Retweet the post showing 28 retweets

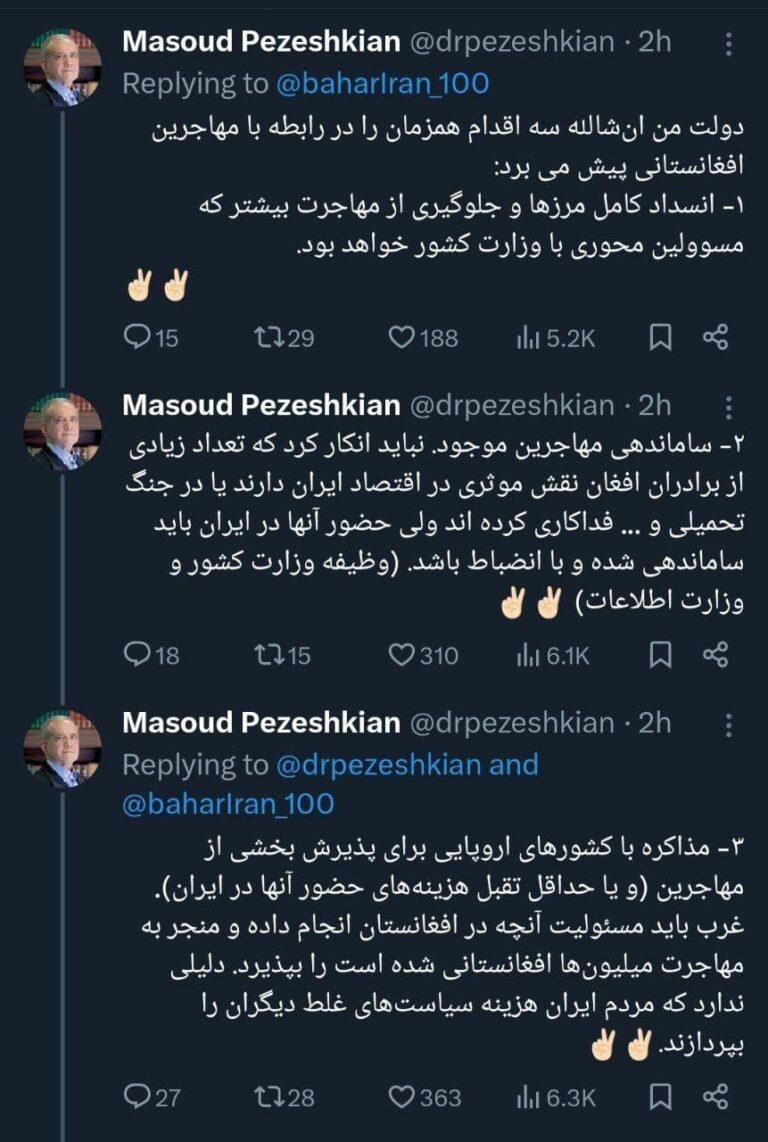coord(283,1097)
